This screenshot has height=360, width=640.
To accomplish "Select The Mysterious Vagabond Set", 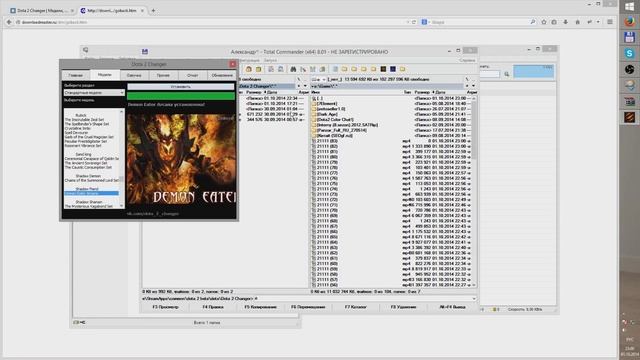I will [89, 207].
